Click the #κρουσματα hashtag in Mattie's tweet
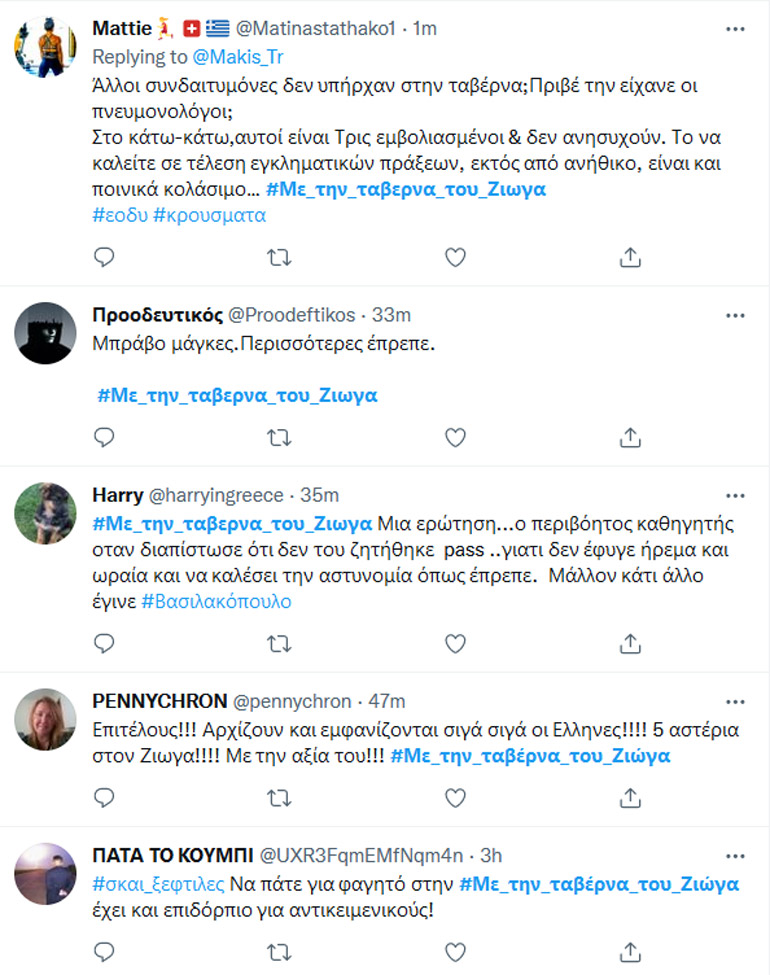Viewport: 770px width, 975px height. (x=210, y=214)
